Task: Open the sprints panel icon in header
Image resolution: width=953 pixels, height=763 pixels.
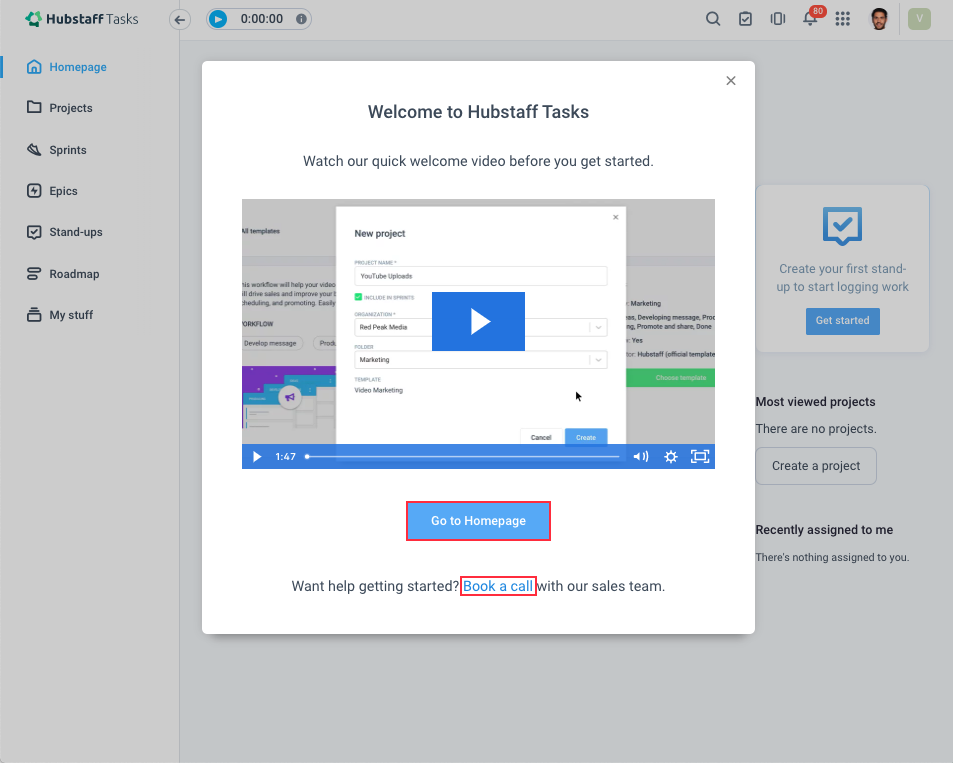Action: coord(777,19)
